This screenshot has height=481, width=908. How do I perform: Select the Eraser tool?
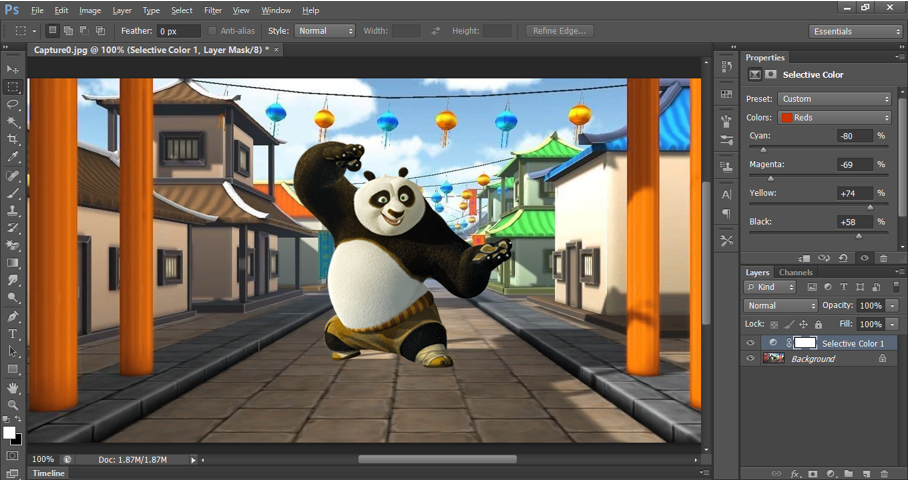pyautogui.click(x=13, y=245)
